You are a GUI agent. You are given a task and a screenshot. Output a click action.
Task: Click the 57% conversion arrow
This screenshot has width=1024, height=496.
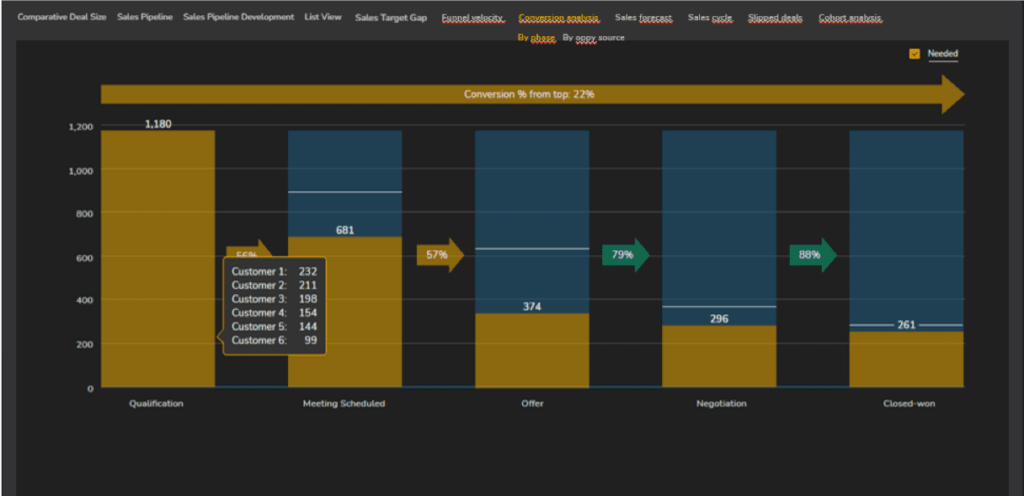coord(439,255)
